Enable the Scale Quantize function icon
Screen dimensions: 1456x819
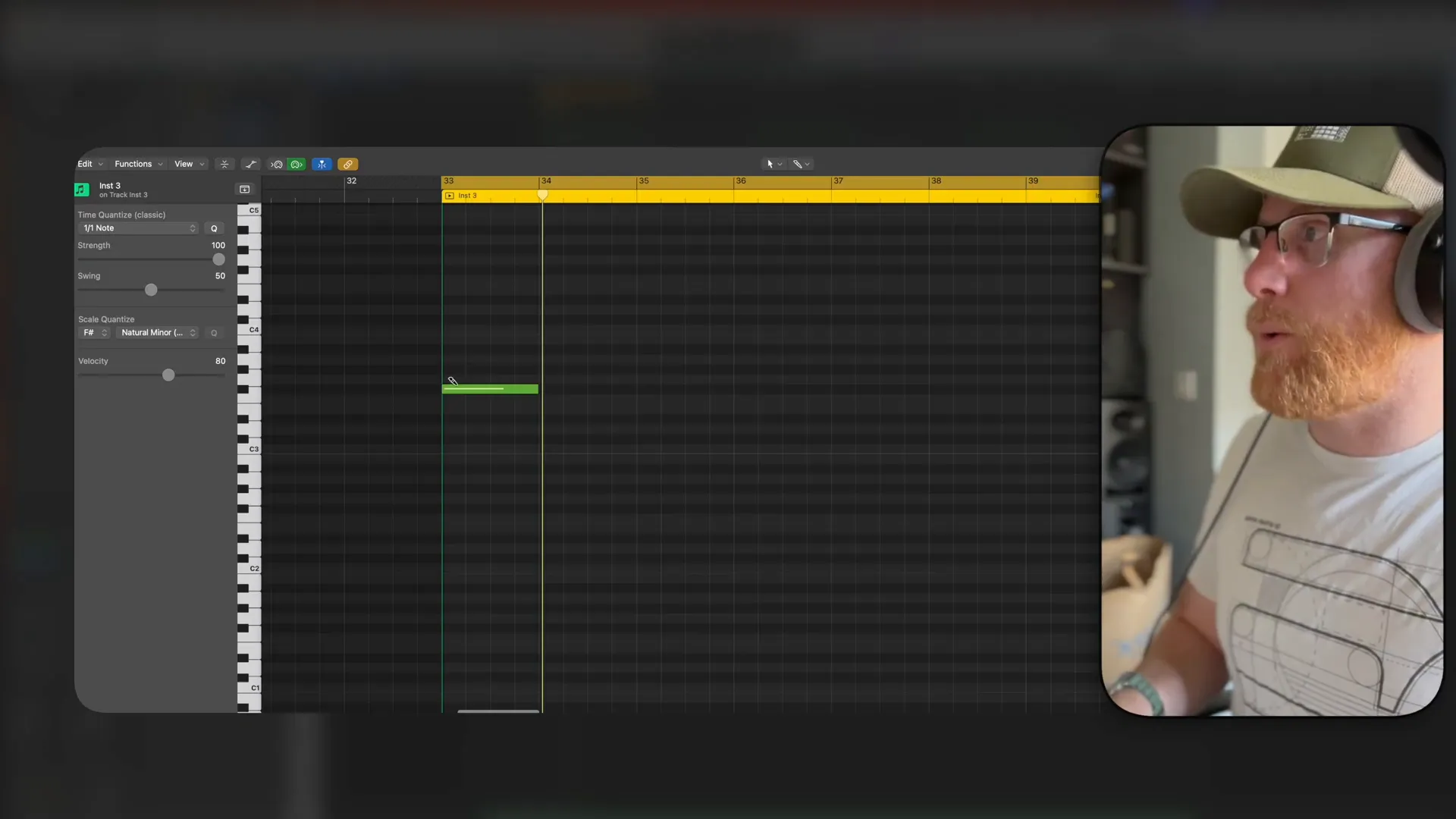coord(214,332)
